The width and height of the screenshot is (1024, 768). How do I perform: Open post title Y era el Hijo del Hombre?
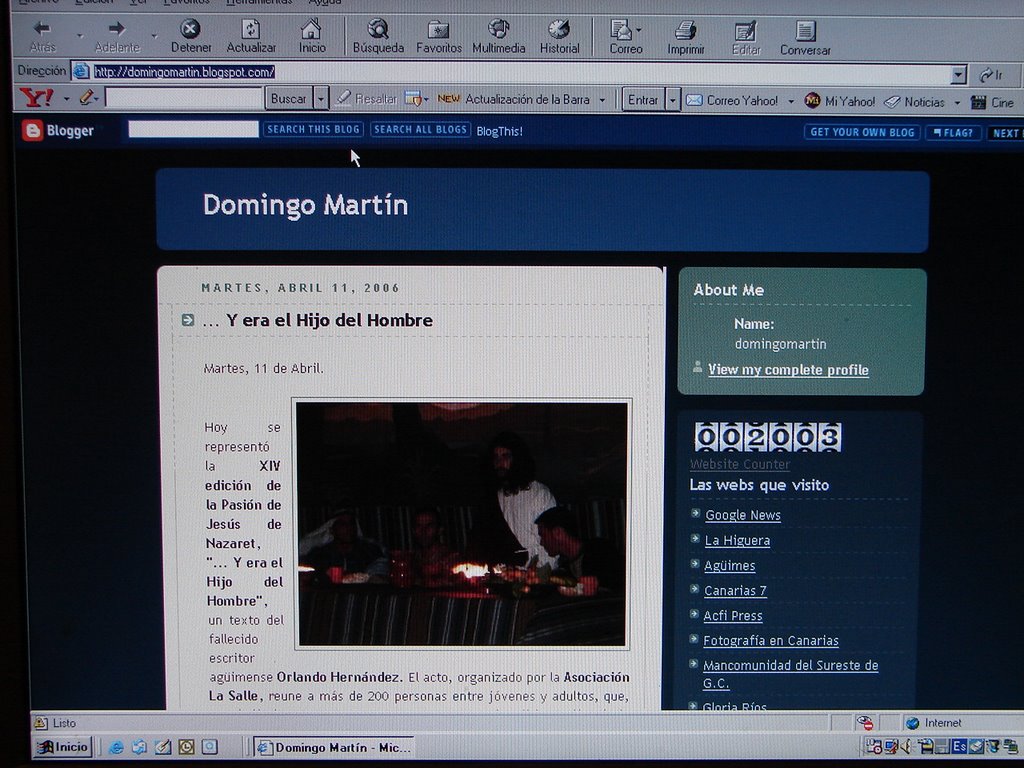pyautogui.click(x=317, y=320)
